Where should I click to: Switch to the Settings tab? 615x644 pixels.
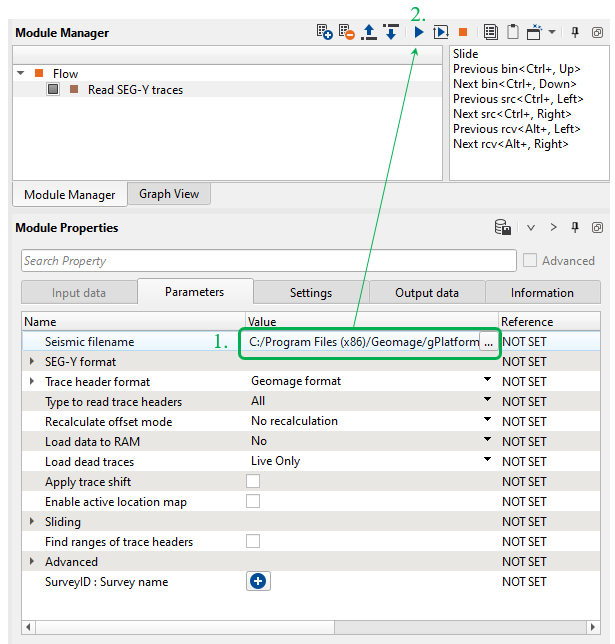click(310, 293)
